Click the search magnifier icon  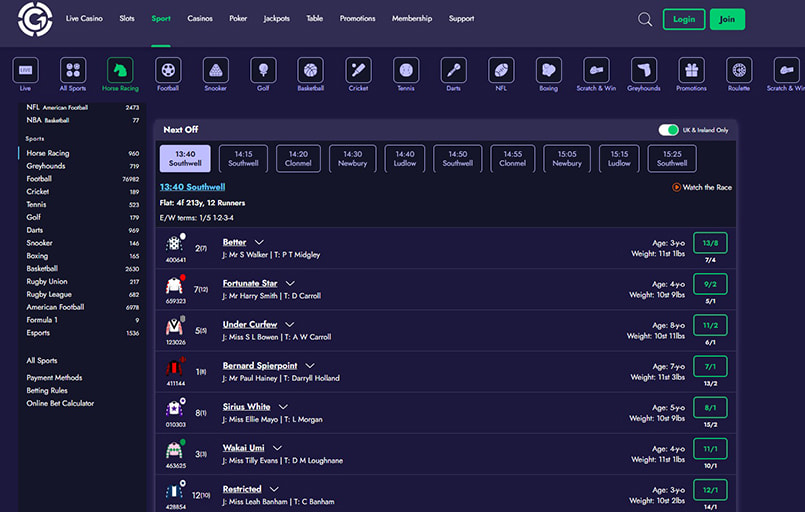click(x=645, y=19)
